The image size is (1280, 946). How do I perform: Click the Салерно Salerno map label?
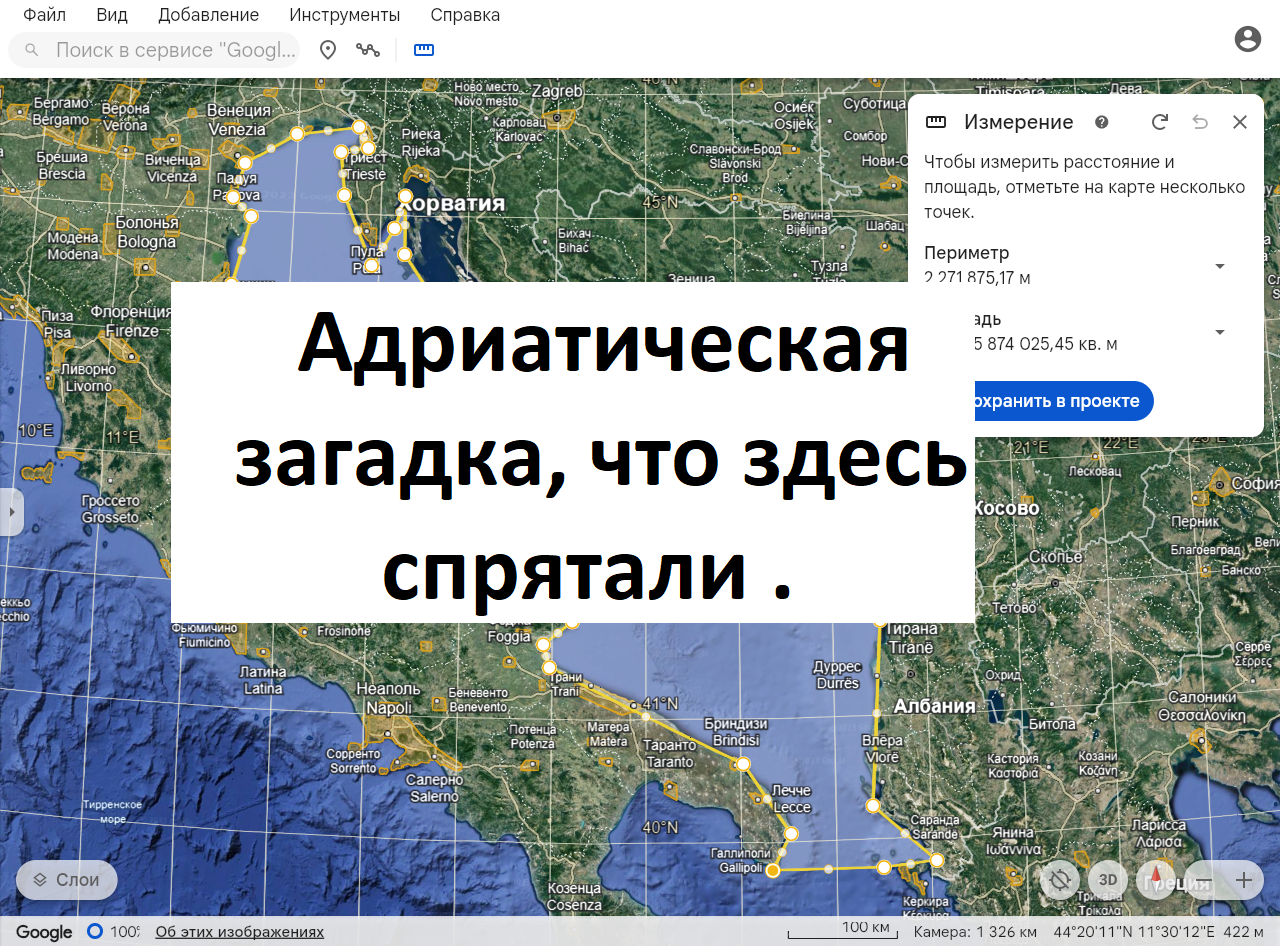435,788
